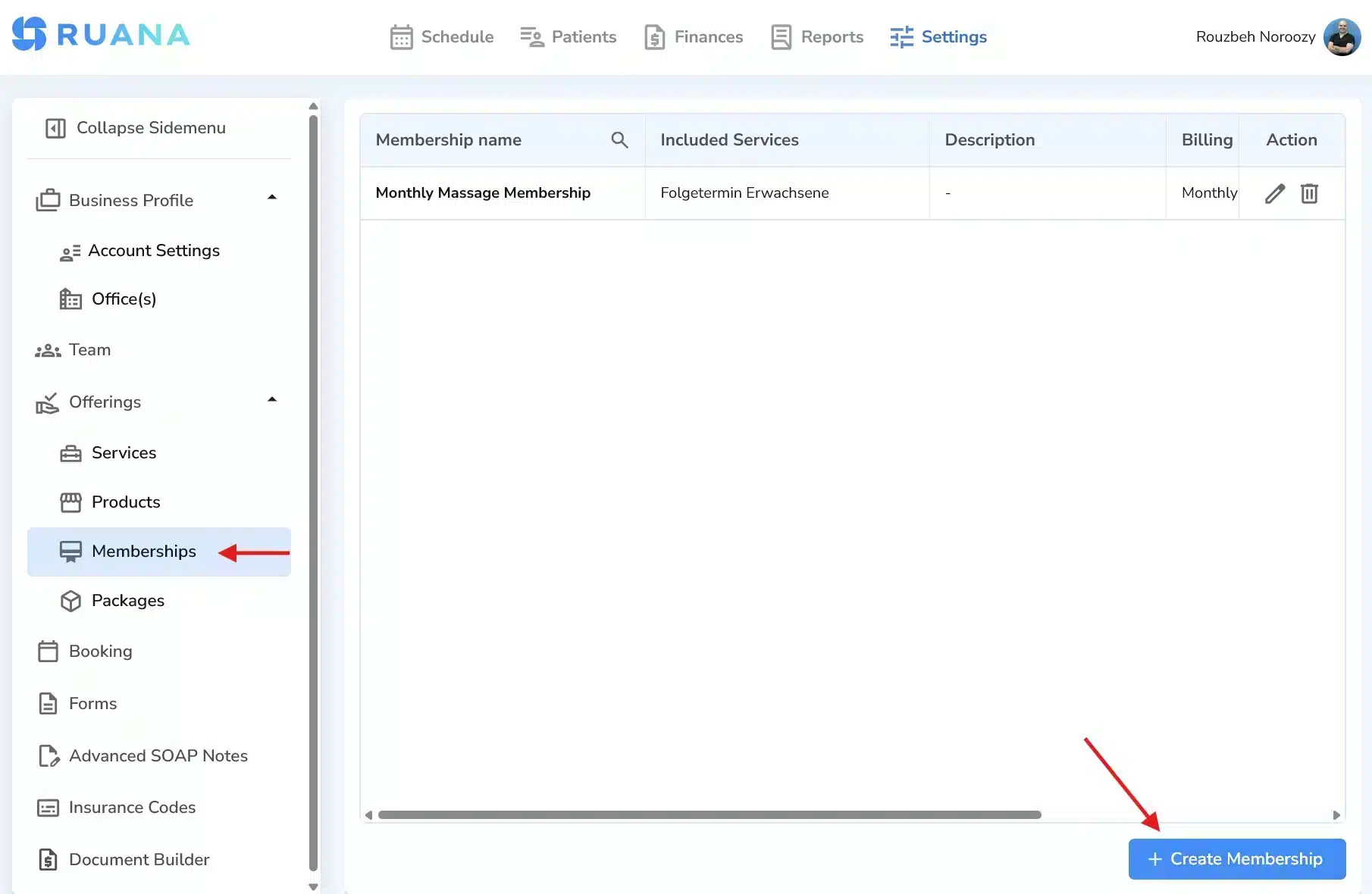The width and height of the screenshot is (1372, 894).
Task: Open the Reports tab
Action: tap(817, 37)
